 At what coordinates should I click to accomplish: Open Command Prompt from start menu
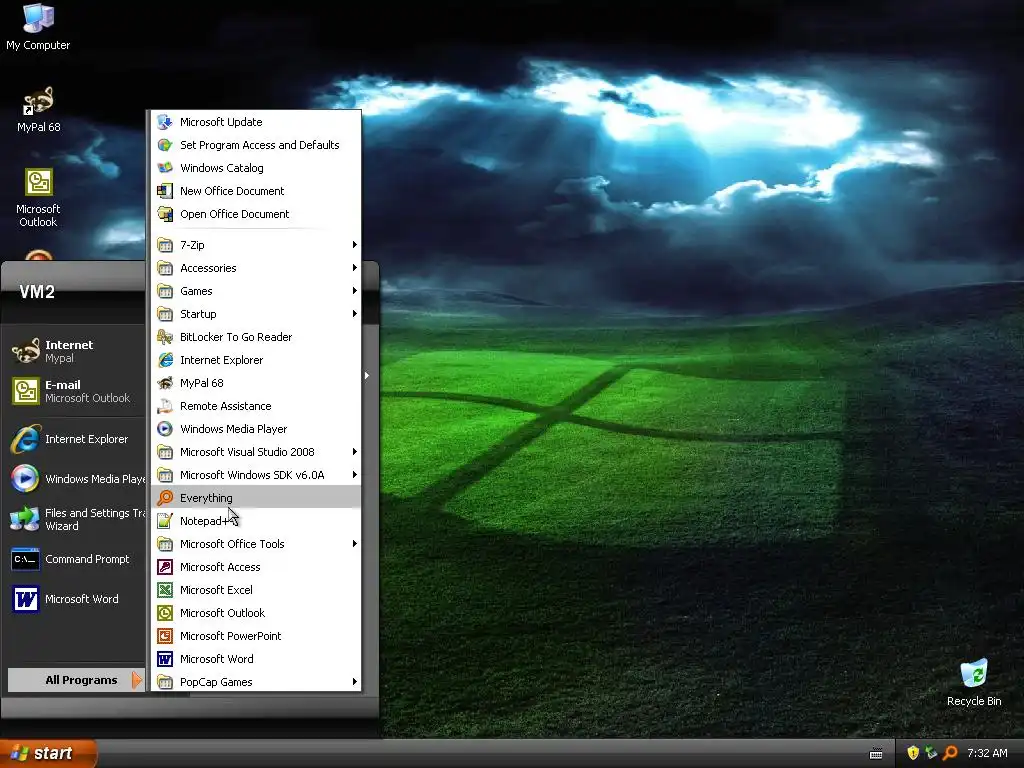(x=75, y=559)
